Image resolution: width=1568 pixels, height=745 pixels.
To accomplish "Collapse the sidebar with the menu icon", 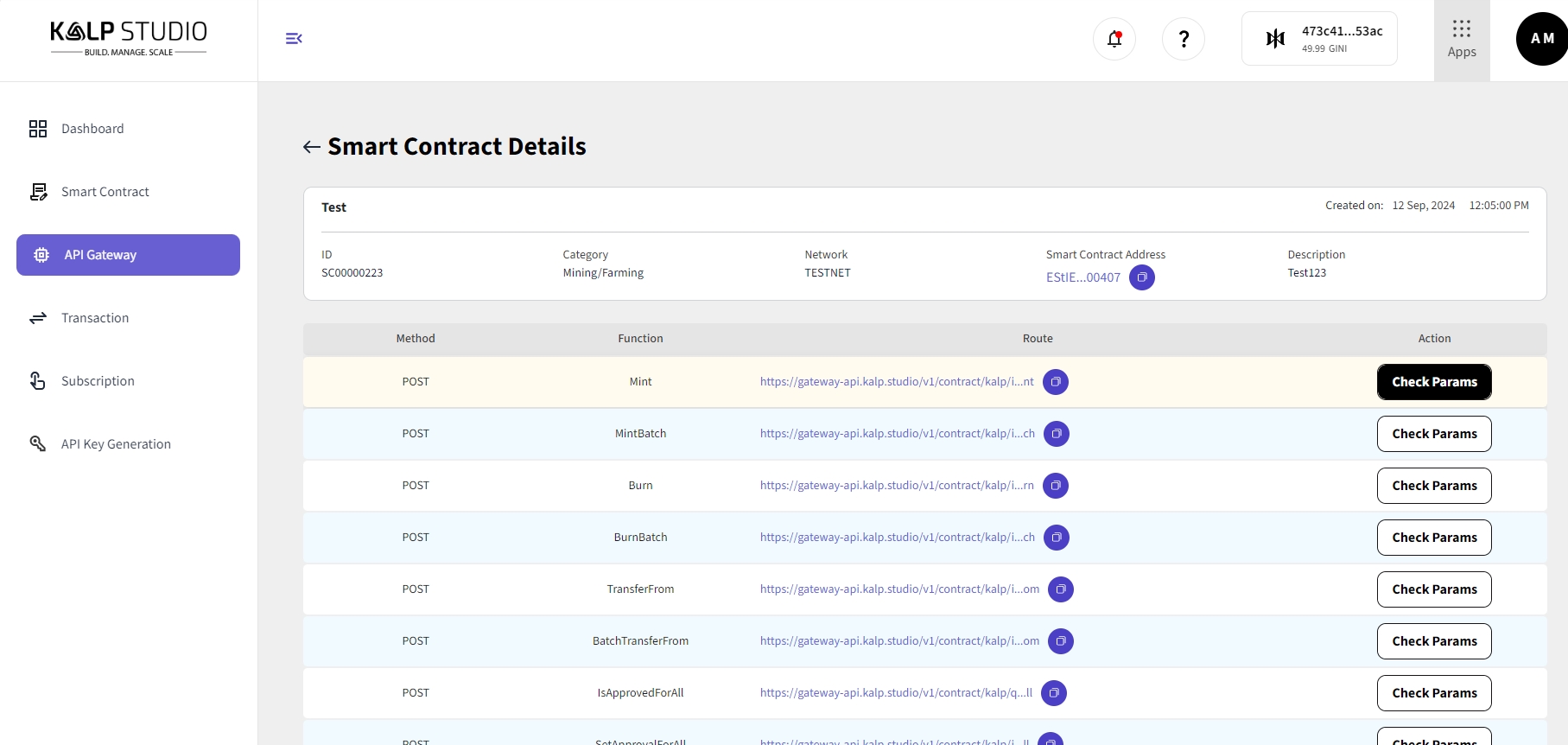I will pos(294,38).
